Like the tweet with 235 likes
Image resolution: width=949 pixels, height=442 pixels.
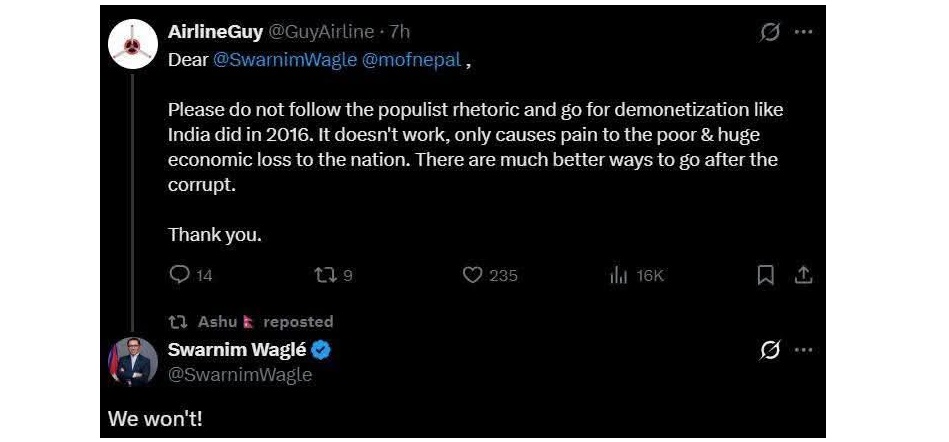point(473,275)
